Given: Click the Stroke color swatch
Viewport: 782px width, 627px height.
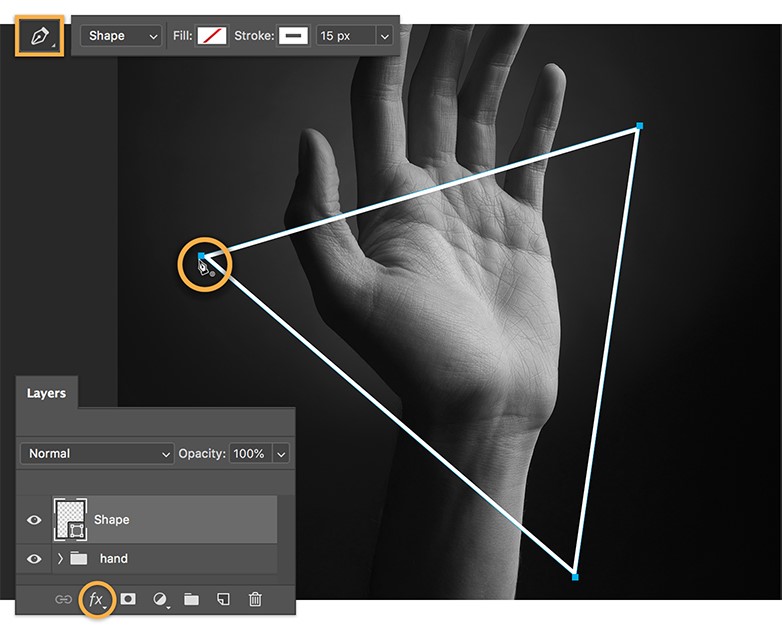Looking at the screenshot, I should 293,36.
